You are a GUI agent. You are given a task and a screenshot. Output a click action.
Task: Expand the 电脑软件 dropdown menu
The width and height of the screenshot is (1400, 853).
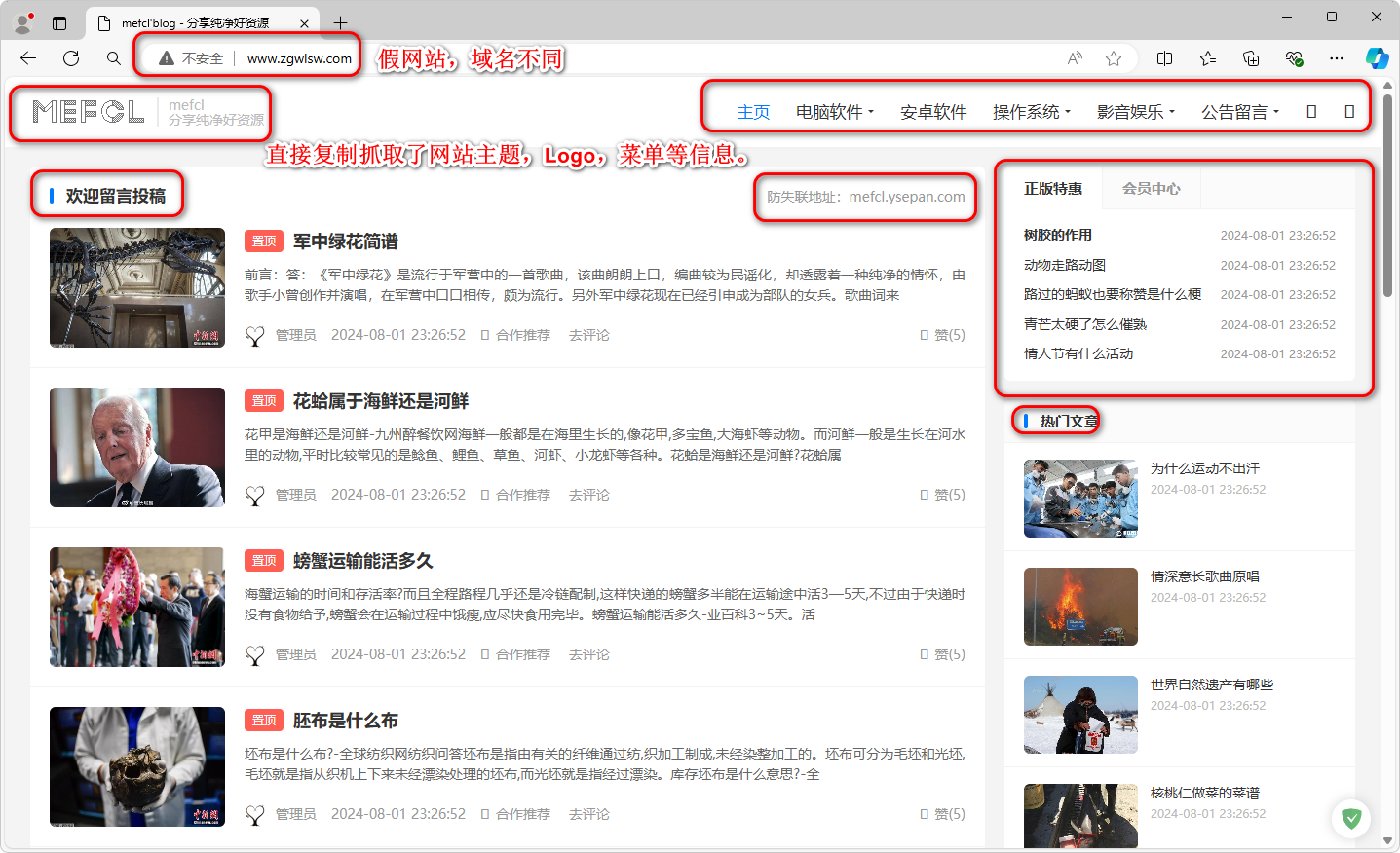click(835, 112)
